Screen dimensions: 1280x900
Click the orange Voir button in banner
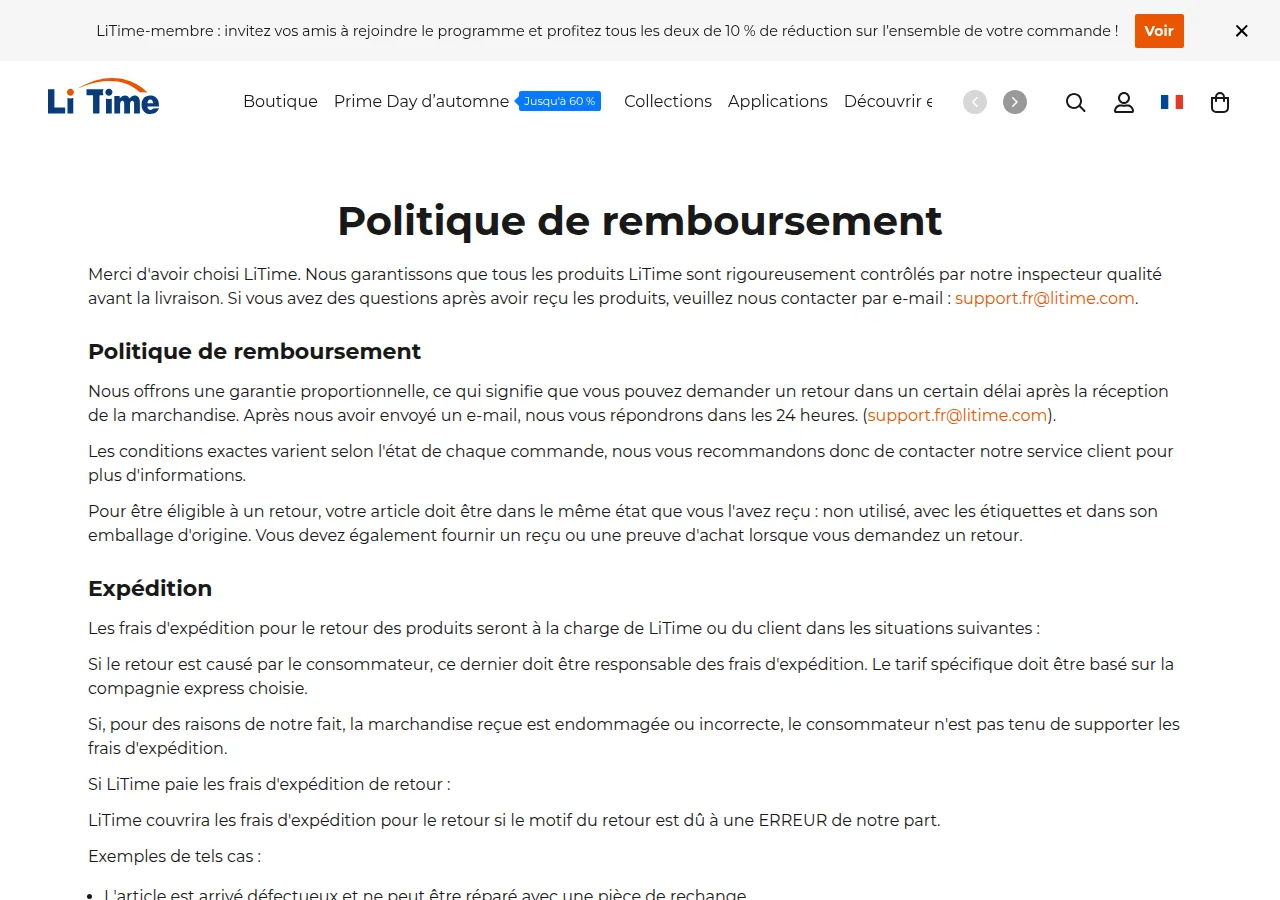1159,31
